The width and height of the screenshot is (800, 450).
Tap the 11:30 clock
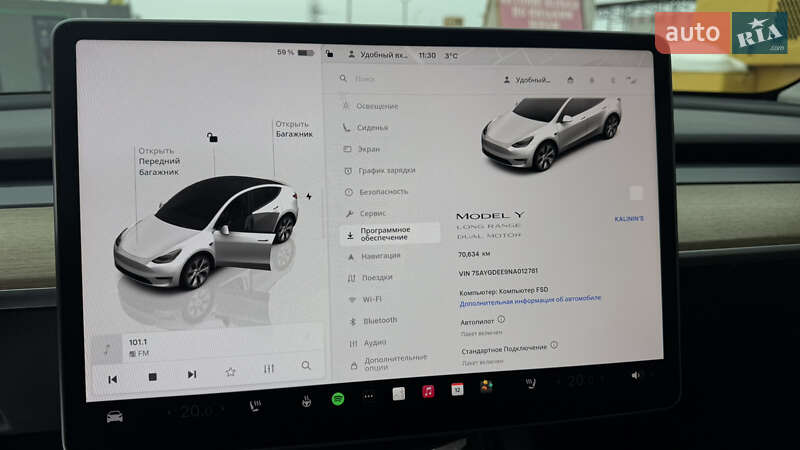427,55
